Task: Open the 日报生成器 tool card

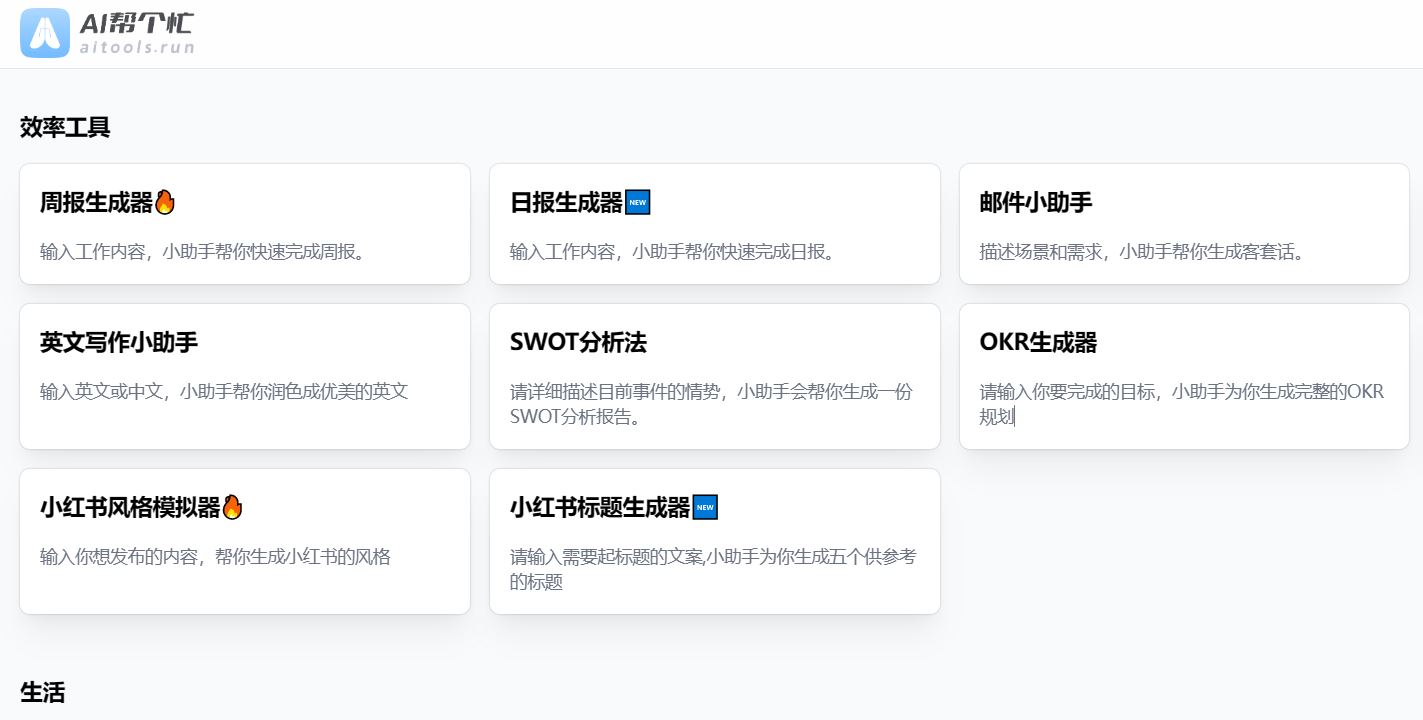Action: 714,223
